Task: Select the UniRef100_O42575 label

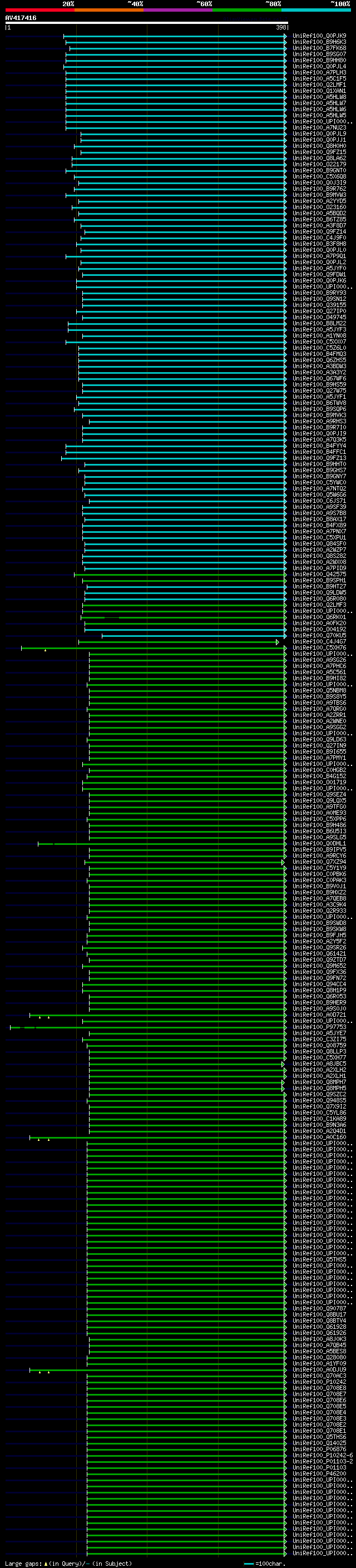Action: pos(319,575)
